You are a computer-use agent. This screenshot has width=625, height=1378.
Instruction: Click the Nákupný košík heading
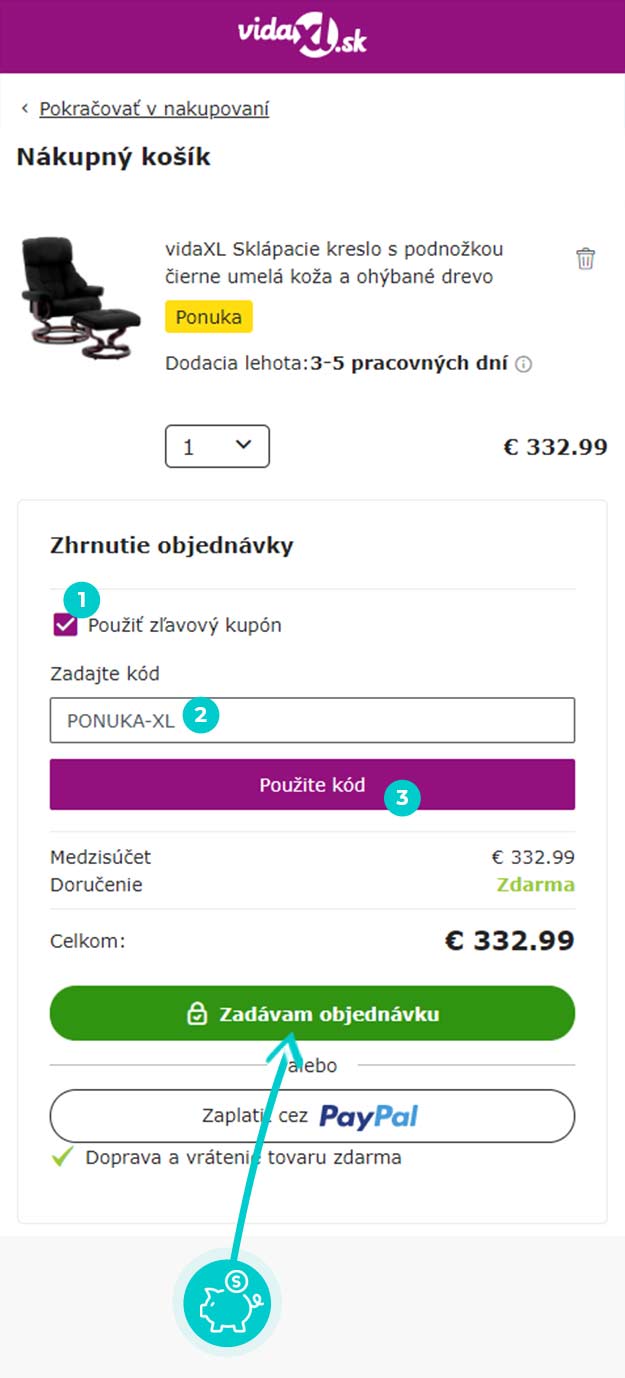click(x=113, y=157)
